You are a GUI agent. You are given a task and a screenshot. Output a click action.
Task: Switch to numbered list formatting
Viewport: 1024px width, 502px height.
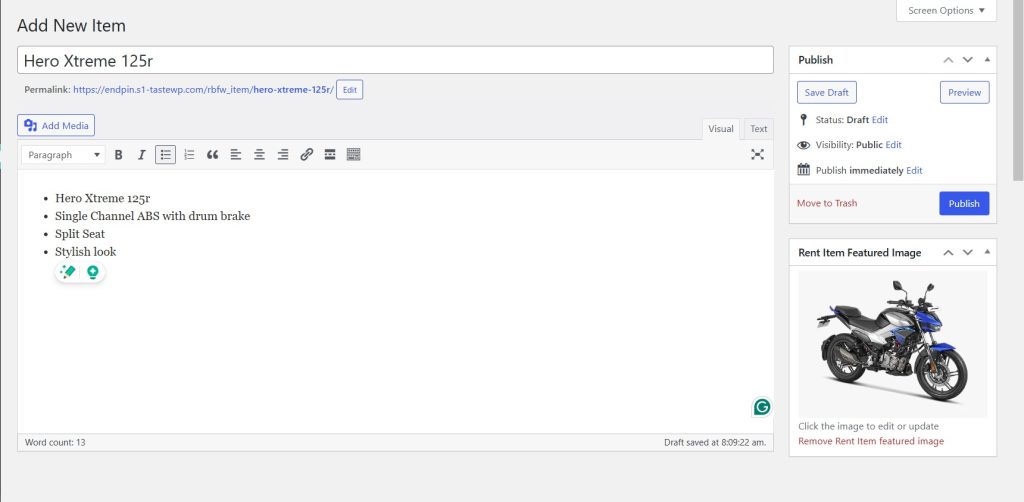(x=189, y=155)
